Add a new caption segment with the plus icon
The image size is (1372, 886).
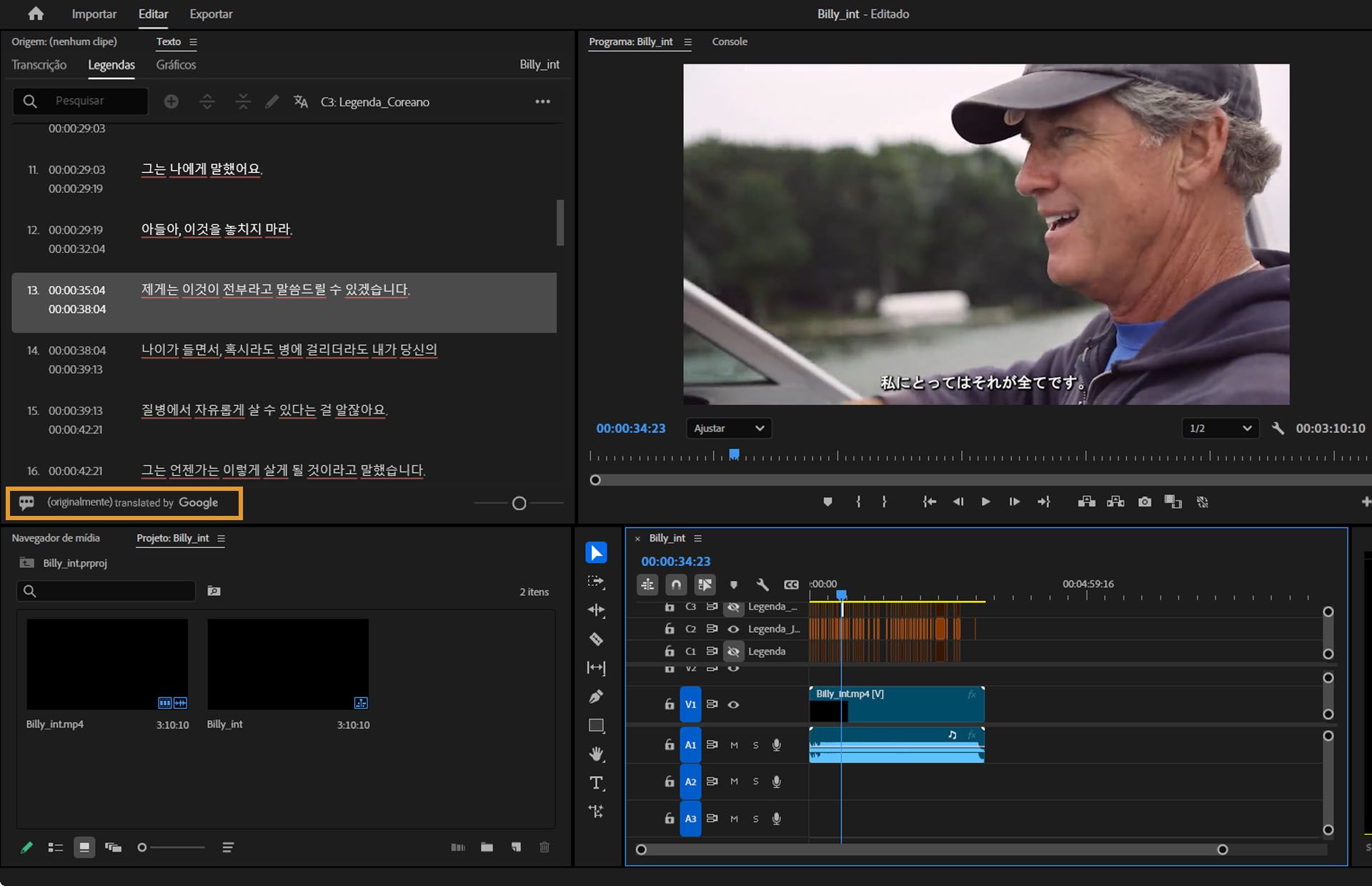pos(171,101)
